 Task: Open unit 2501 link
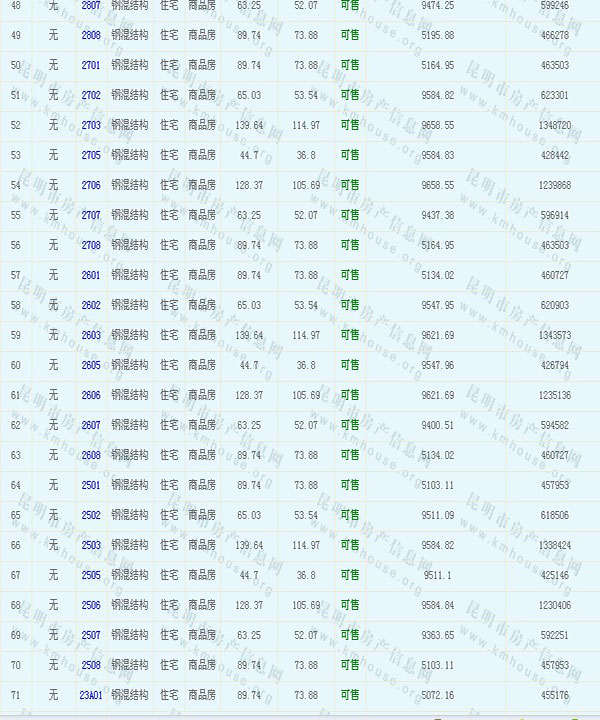pos(91,485)
